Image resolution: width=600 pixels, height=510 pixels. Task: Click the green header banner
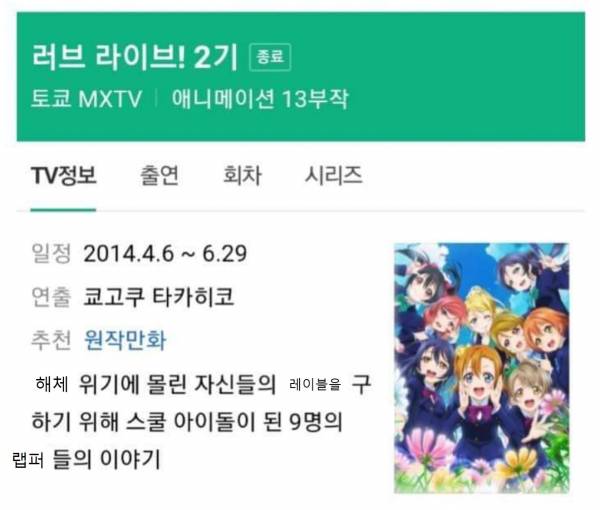point(301,77)
